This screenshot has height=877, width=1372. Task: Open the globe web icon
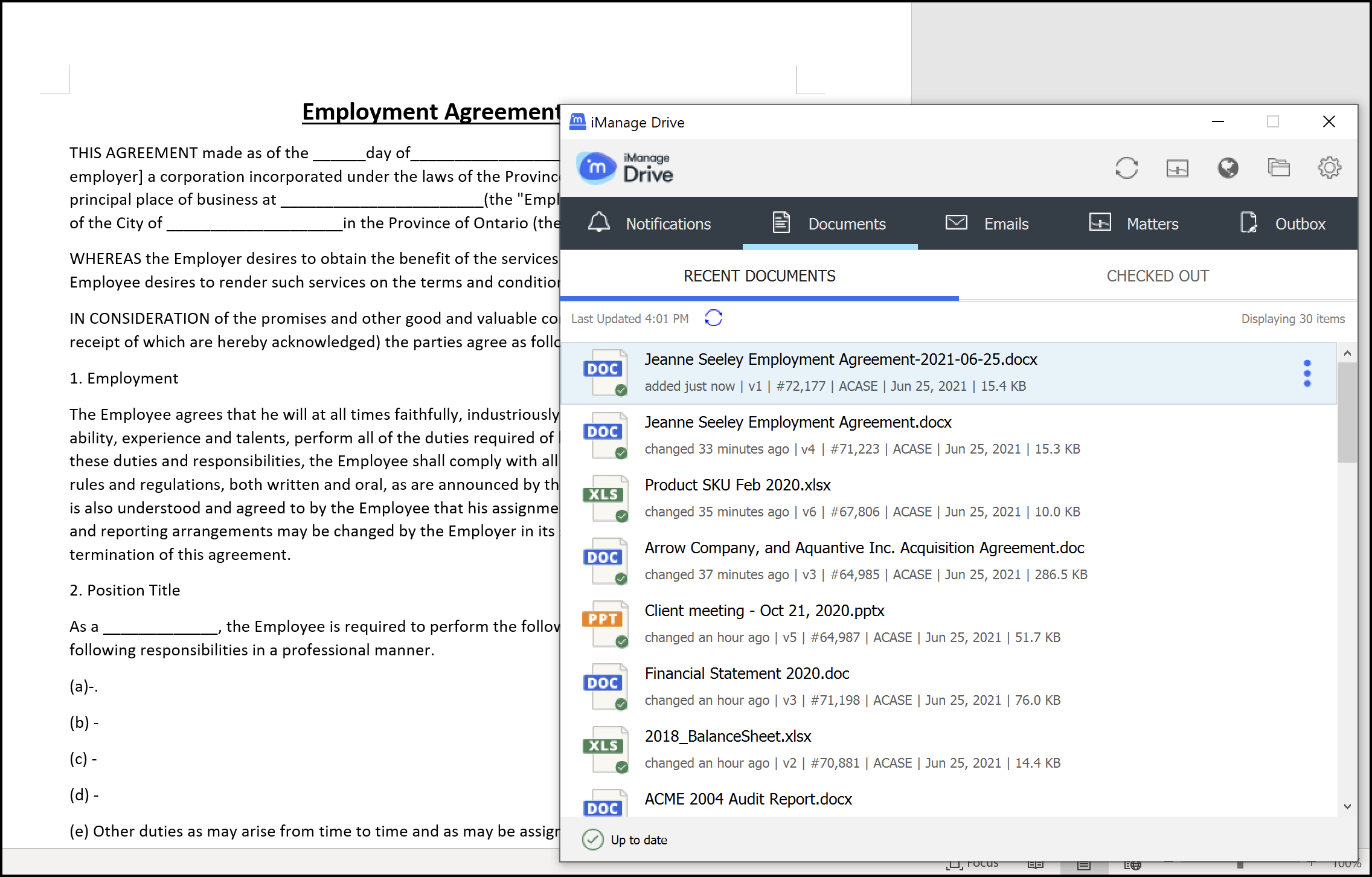pyautogui.click(x=1228, y=168)
